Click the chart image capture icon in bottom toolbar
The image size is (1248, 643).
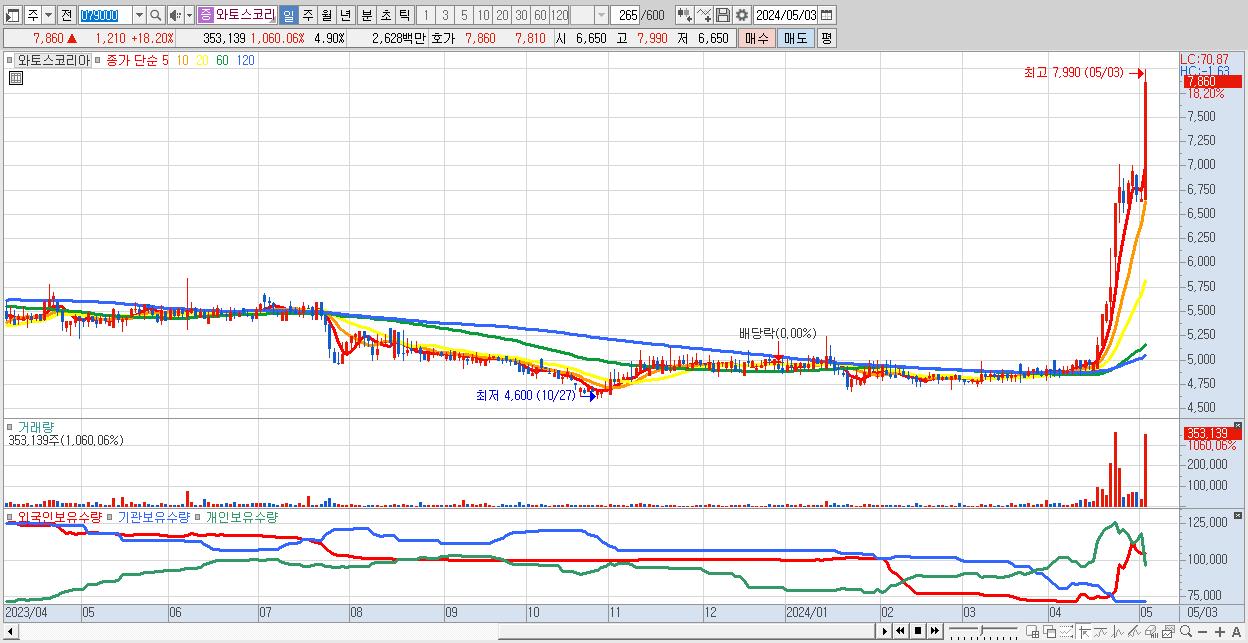[x=1168, y=631]
